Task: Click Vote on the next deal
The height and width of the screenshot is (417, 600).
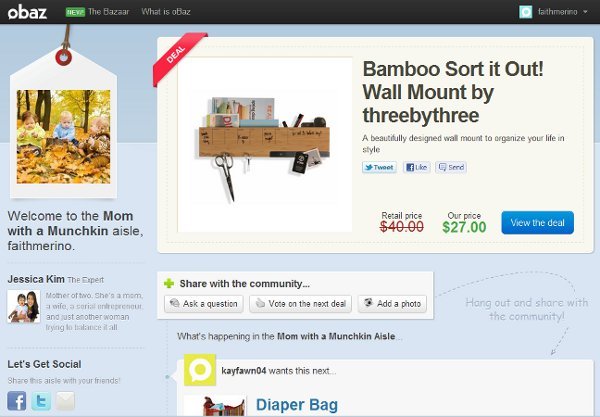Action: click(300, 304)
